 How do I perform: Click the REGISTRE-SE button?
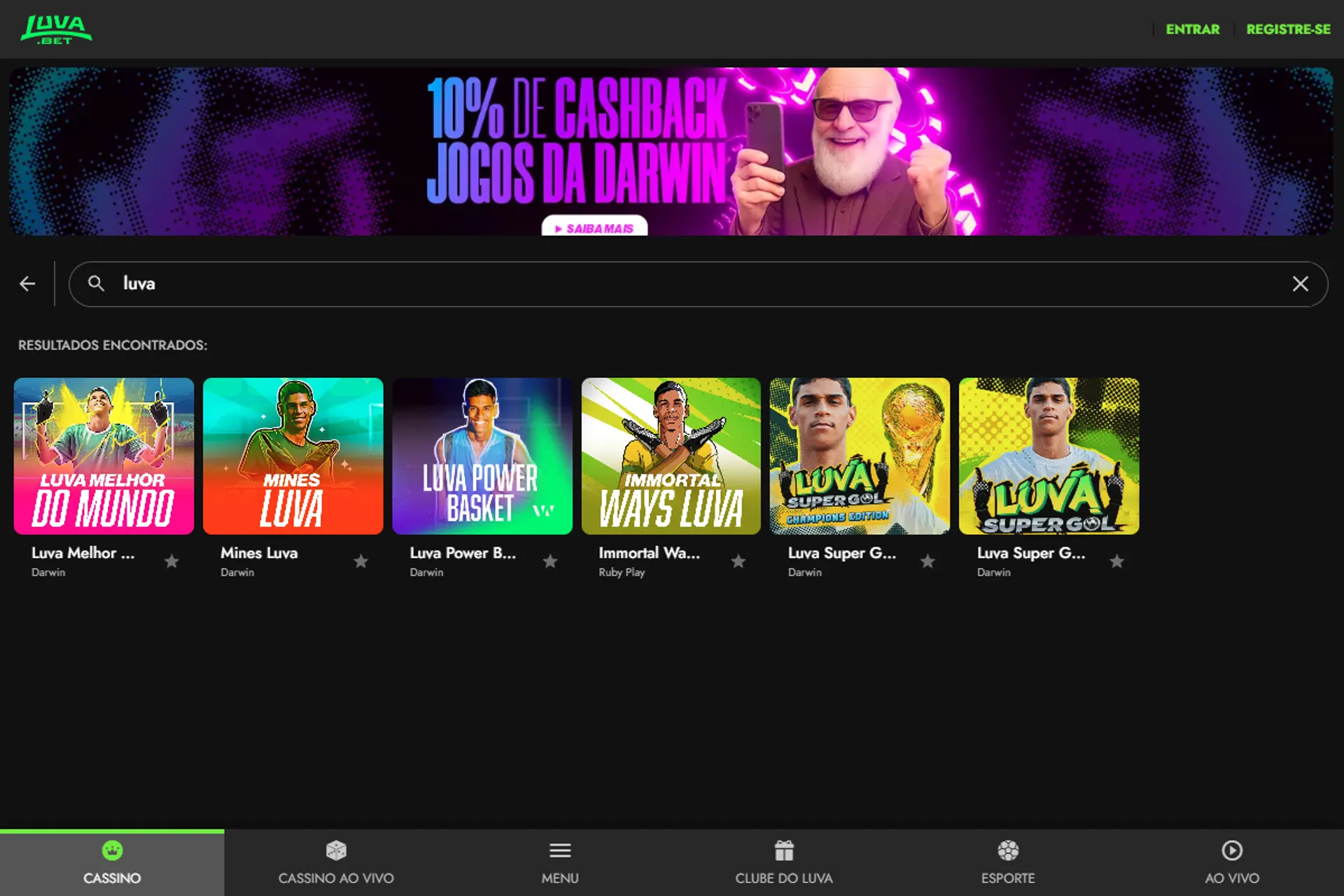(1288, 29)
